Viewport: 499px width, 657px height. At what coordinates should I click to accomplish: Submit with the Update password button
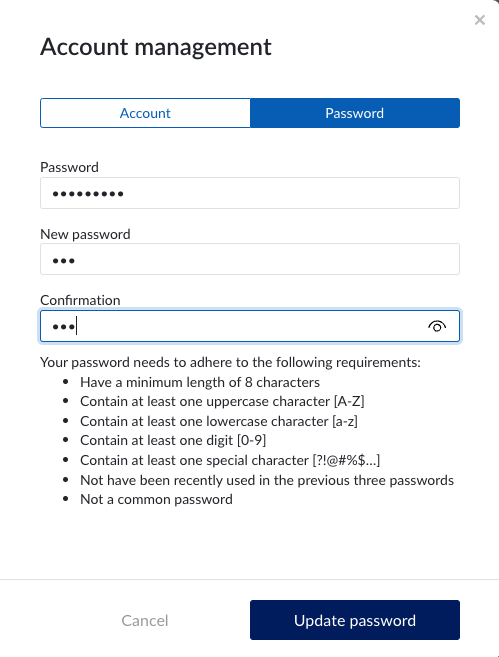pos(355,620)
